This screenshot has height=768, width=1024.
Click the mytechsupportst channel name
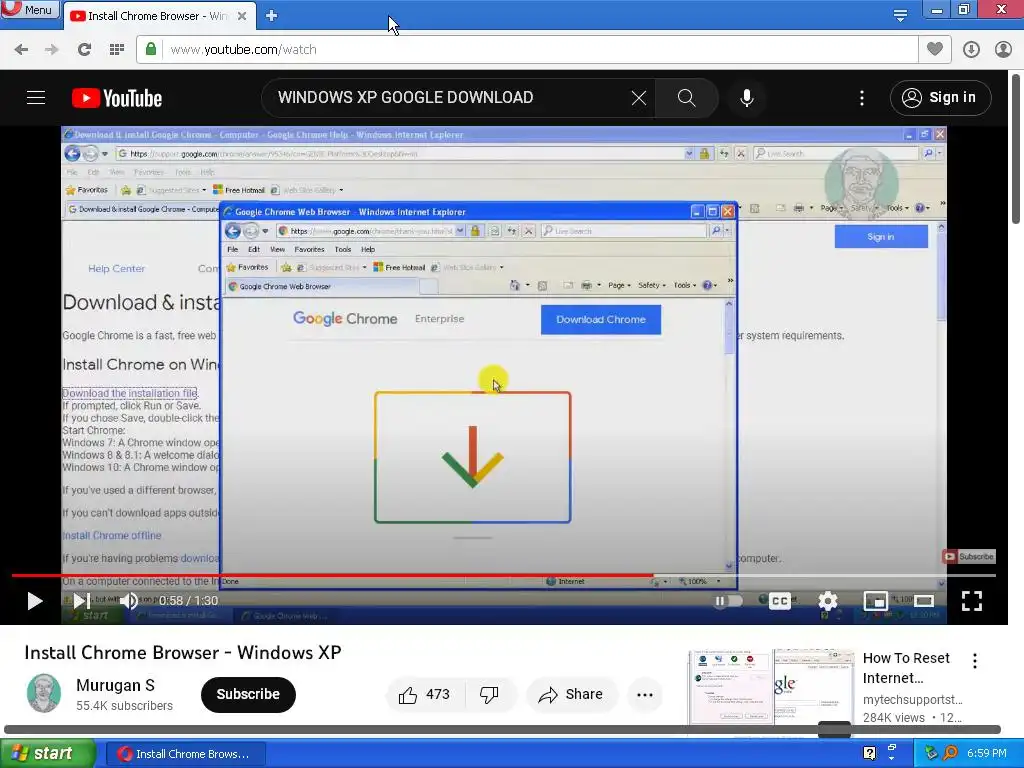click(x=912, y=699)
